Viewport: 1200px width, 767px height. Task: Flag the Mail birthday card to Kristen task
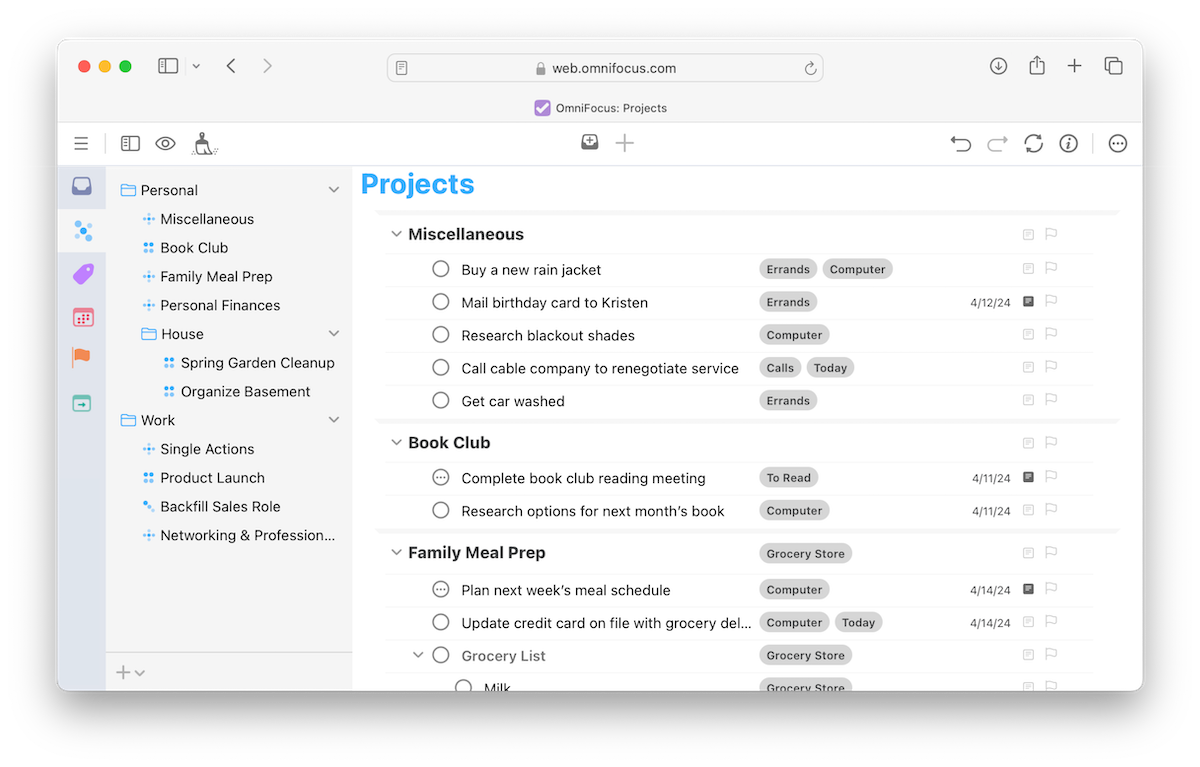[1051, 301]
